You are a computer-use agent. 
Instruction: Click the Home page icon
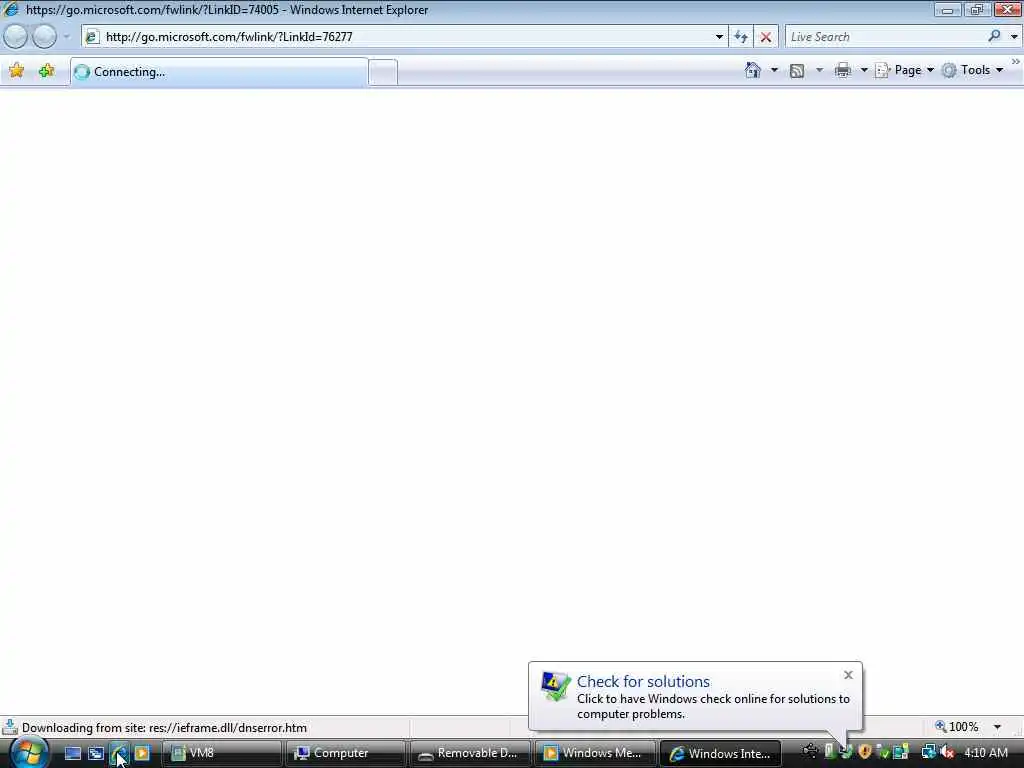[x=752, y=70]
